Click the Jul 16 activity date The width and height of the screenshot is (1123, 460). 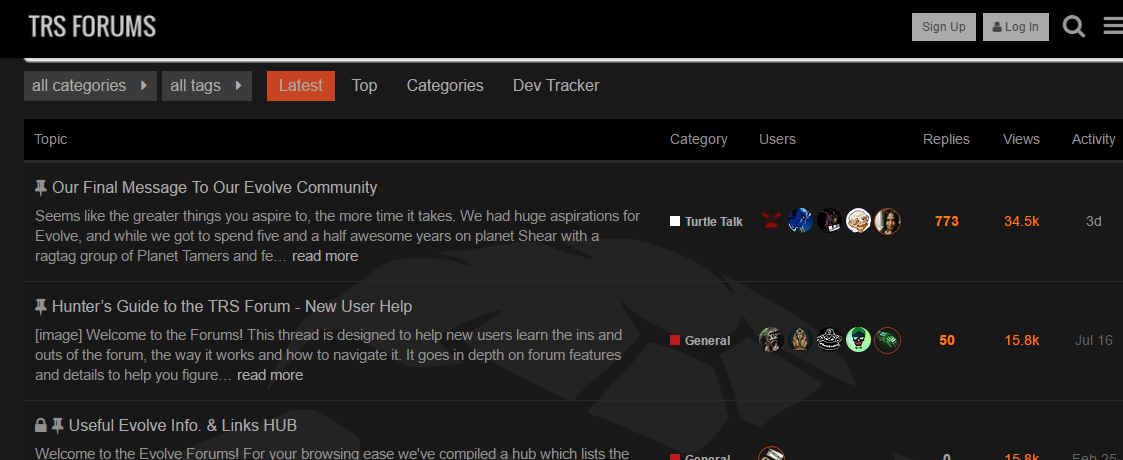[x=1094, y=340]
